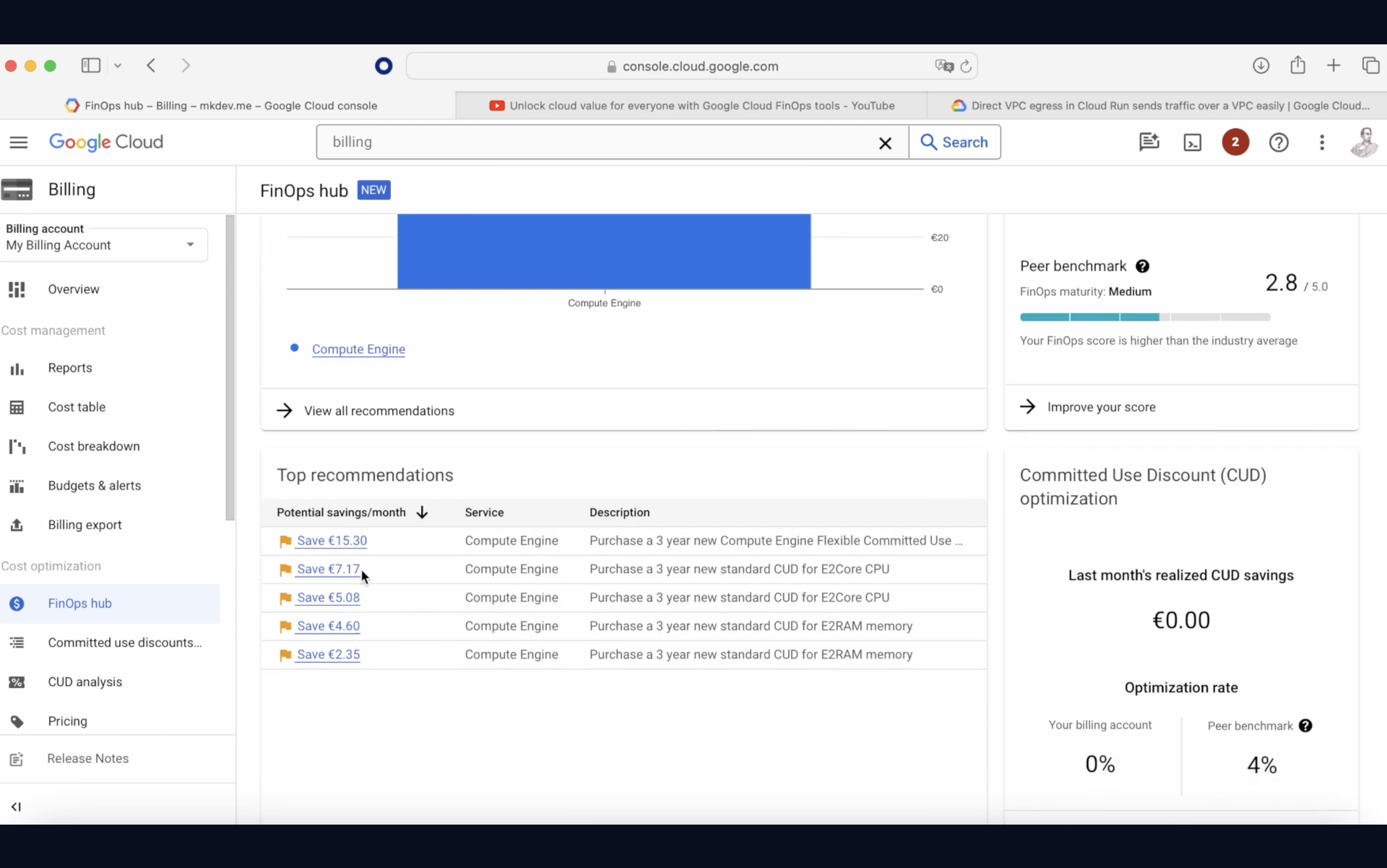Viewport: 1387px width, 868px height.
Task: Click the Google Cloud hamburger menu icon
Action: click(x=18, y=142)
